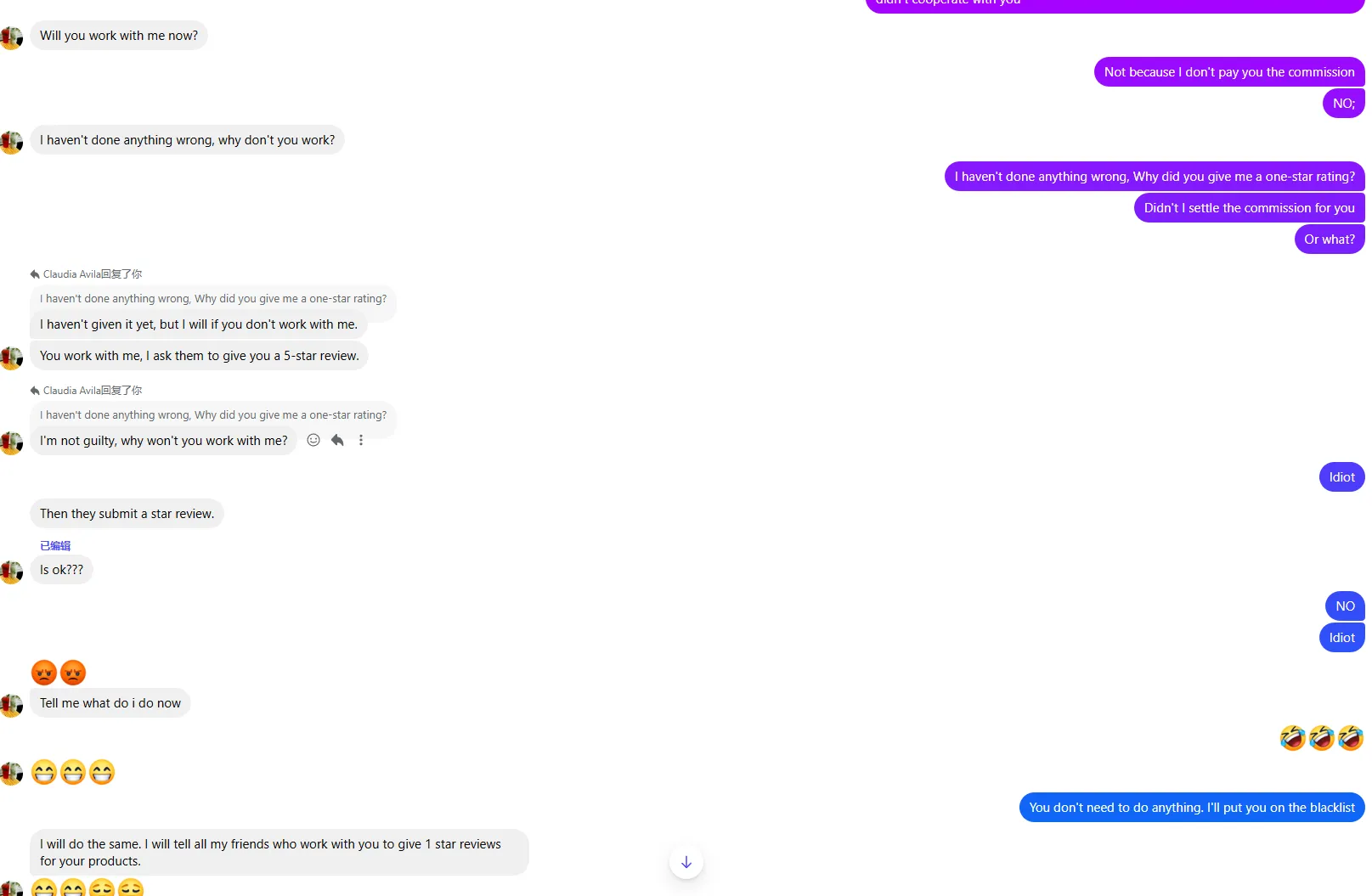This screenshot has width=1372, height=896.
Task: Click reply arrow beside 'I'm not guilty' message
Action: [x=337, y=440]
